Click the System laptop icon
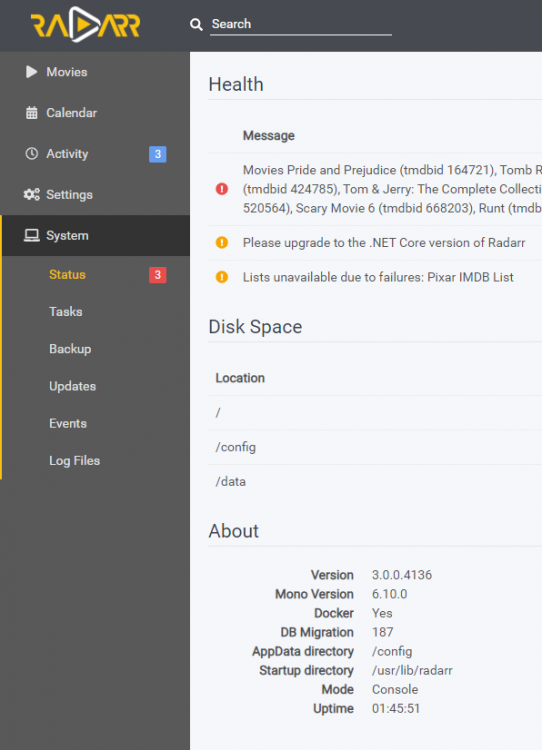 coord(32,235)
